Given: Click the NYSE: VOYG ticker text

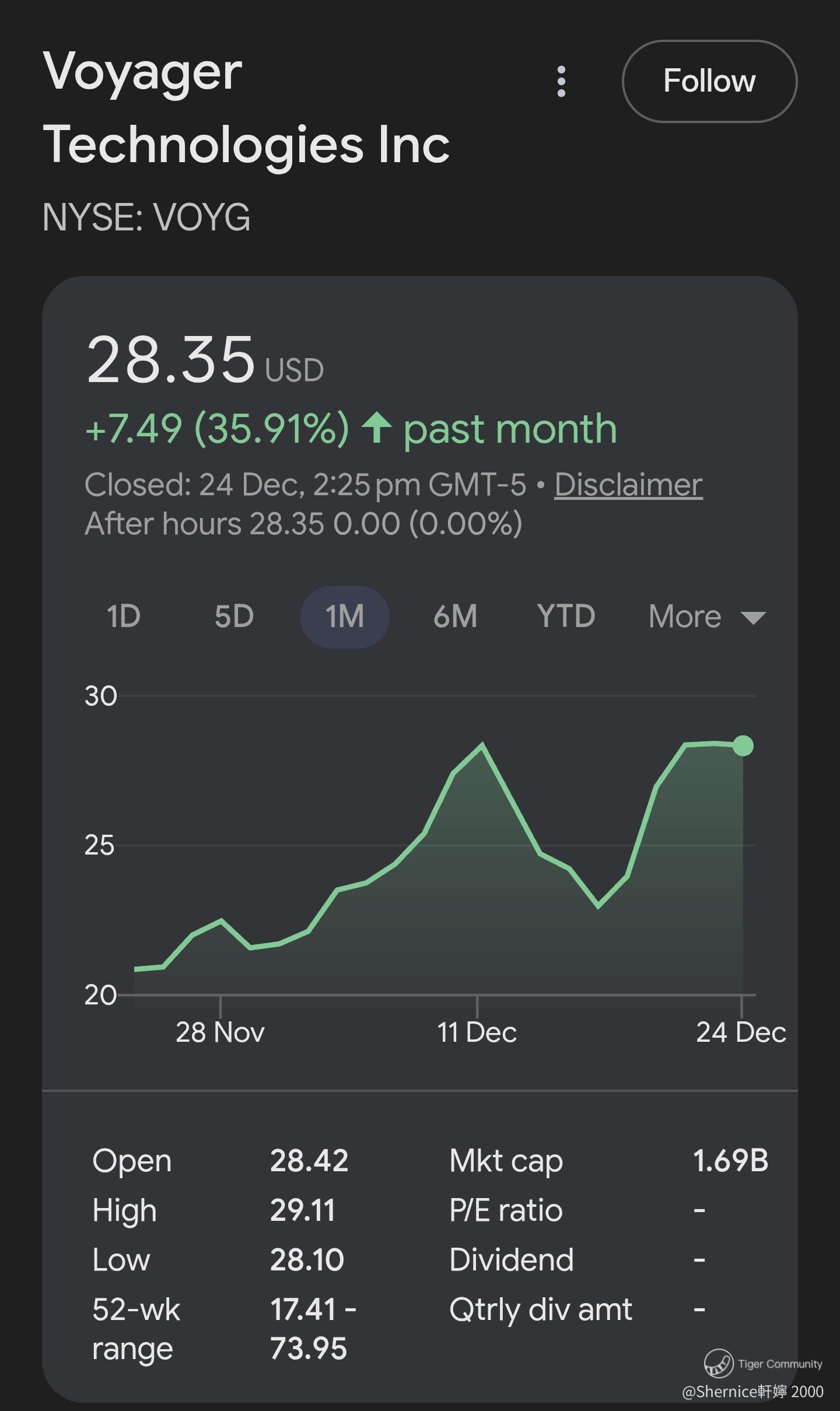Looking at the screenshot, I should click(146, 218).
